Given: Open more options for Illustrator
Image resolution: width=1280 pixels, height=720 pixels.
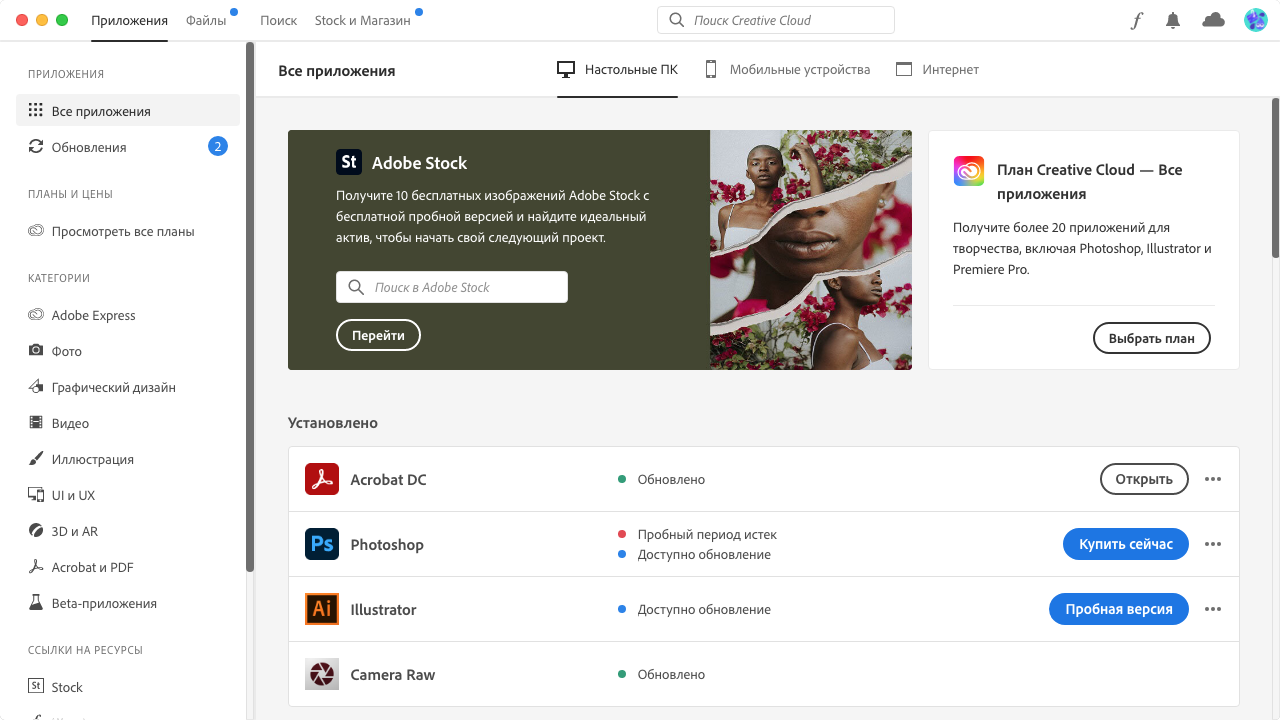Looking at the screenshot, I should tap(1213, 609).
